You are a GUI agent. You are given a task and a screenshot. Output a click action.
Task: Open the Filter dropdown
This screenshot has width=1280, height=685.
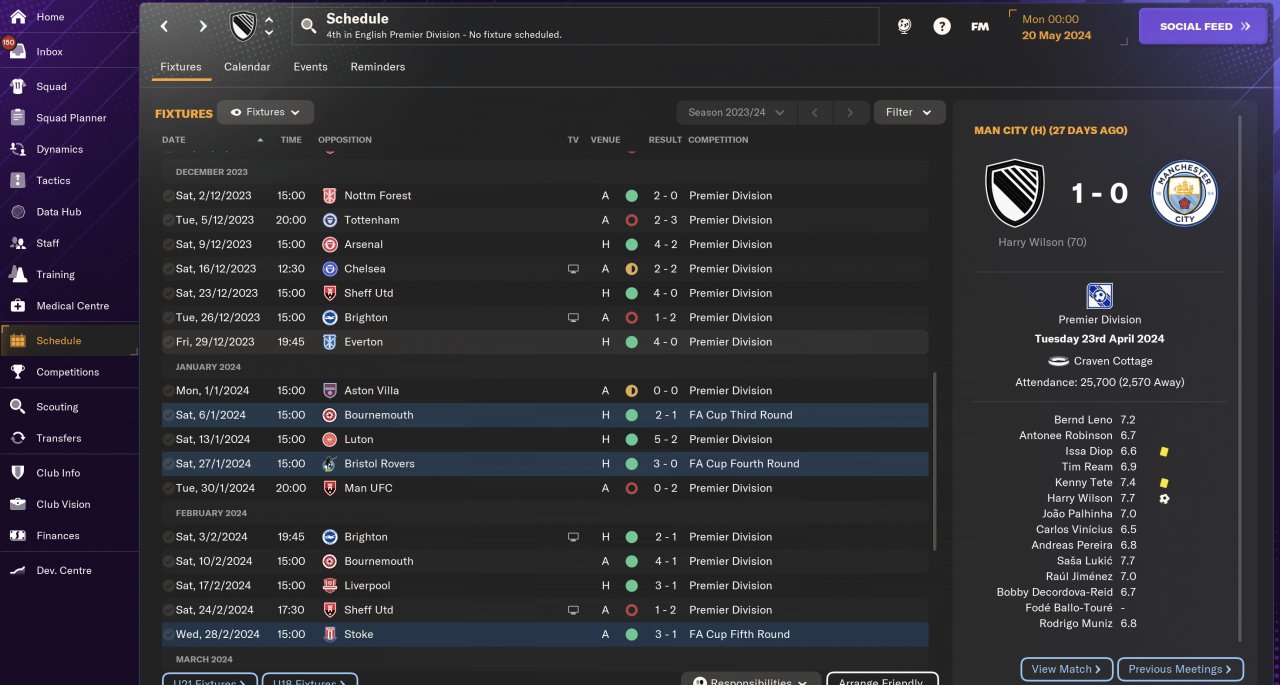click(x=909, y=113)
